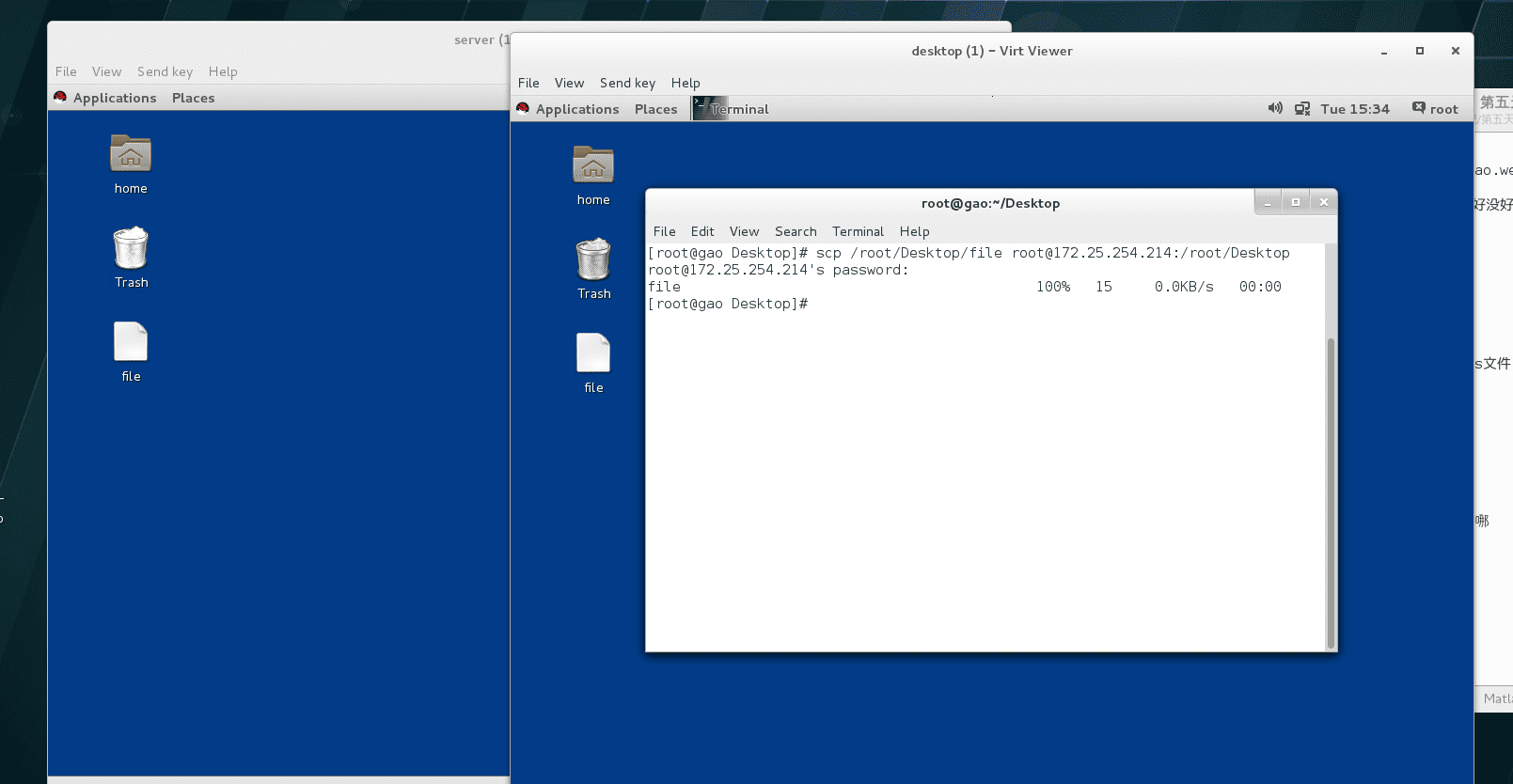The height and width of the screenshot is (784, 1513).
Task: Select the file icon on desktop (1) desktop
Action: coord(593,353)
